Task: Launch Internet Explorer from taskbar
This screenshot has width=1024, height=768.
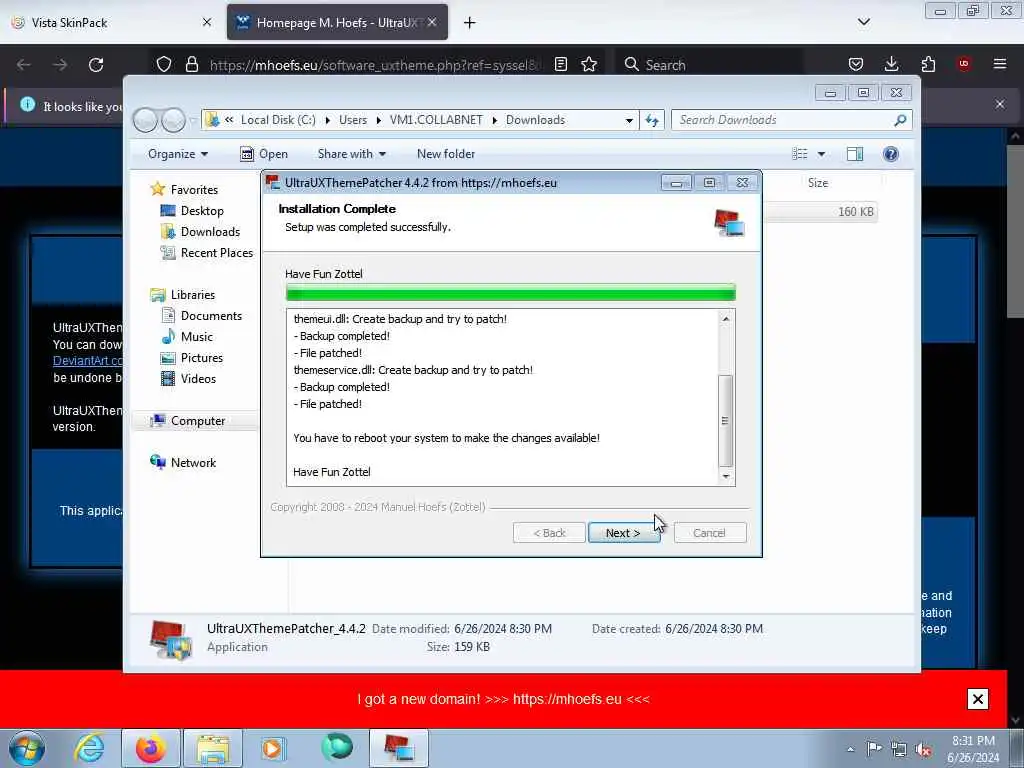Action: [x=89, y=748]
